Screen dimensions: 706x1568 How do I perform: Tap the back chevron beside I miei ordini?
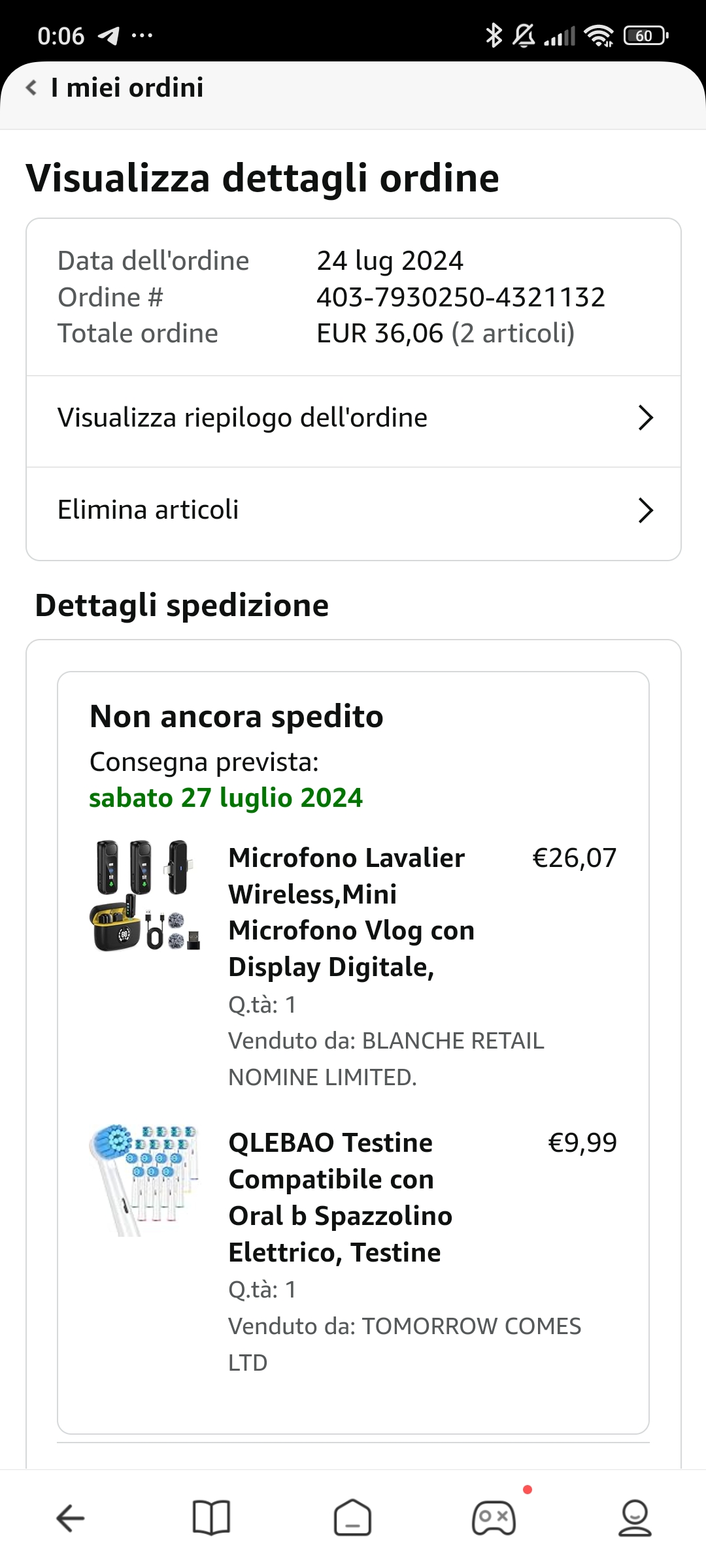[31, 88]
